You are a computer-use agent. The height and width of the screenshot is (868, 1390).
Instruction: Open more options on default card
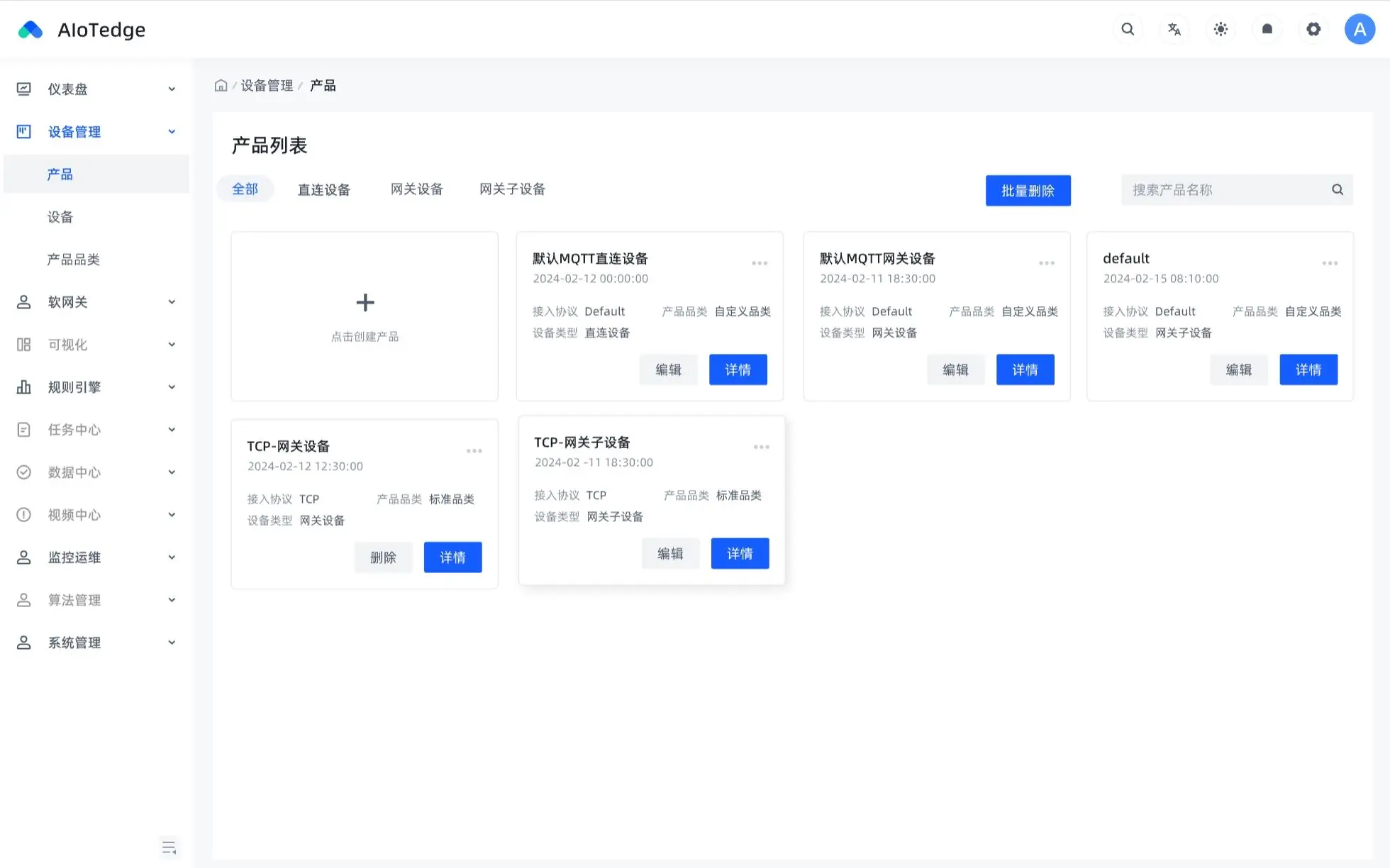tap(1330, 263)
